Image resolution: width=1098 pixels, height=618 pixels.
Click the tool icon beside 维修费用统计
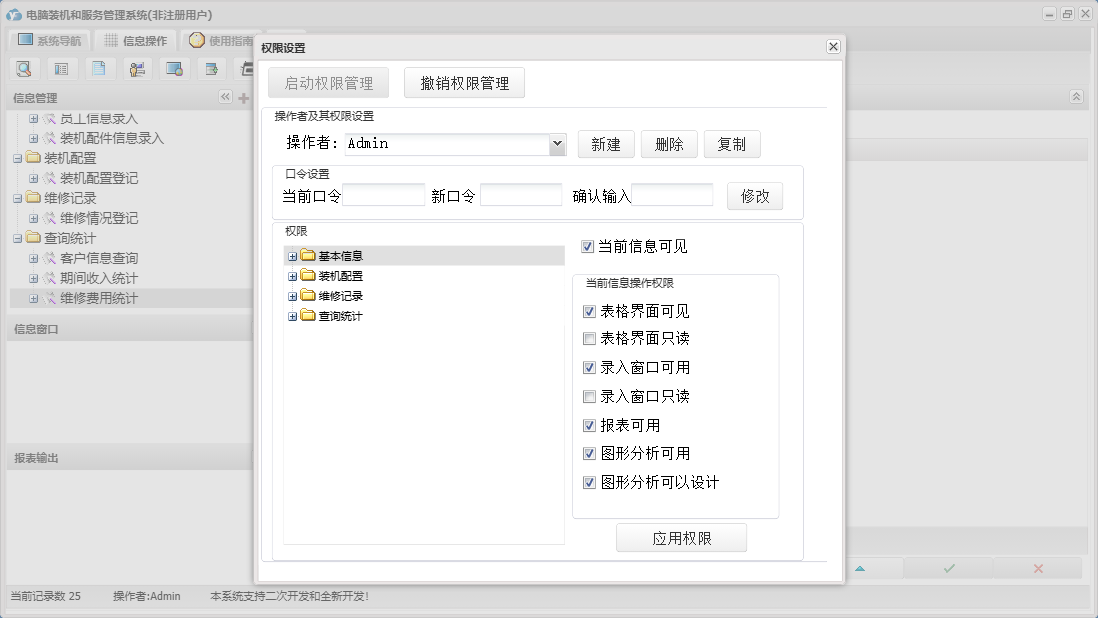[x=50, y=298]
